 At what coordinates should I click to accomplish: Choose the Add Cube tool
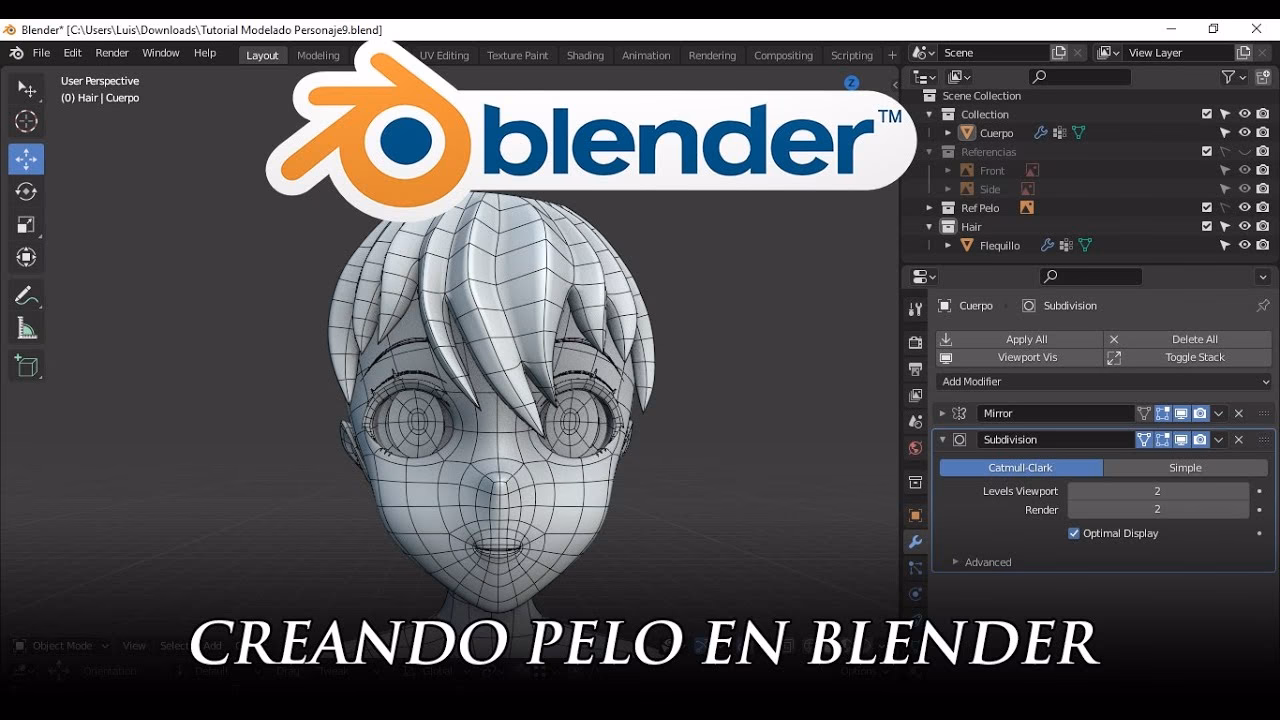(26, 365)
